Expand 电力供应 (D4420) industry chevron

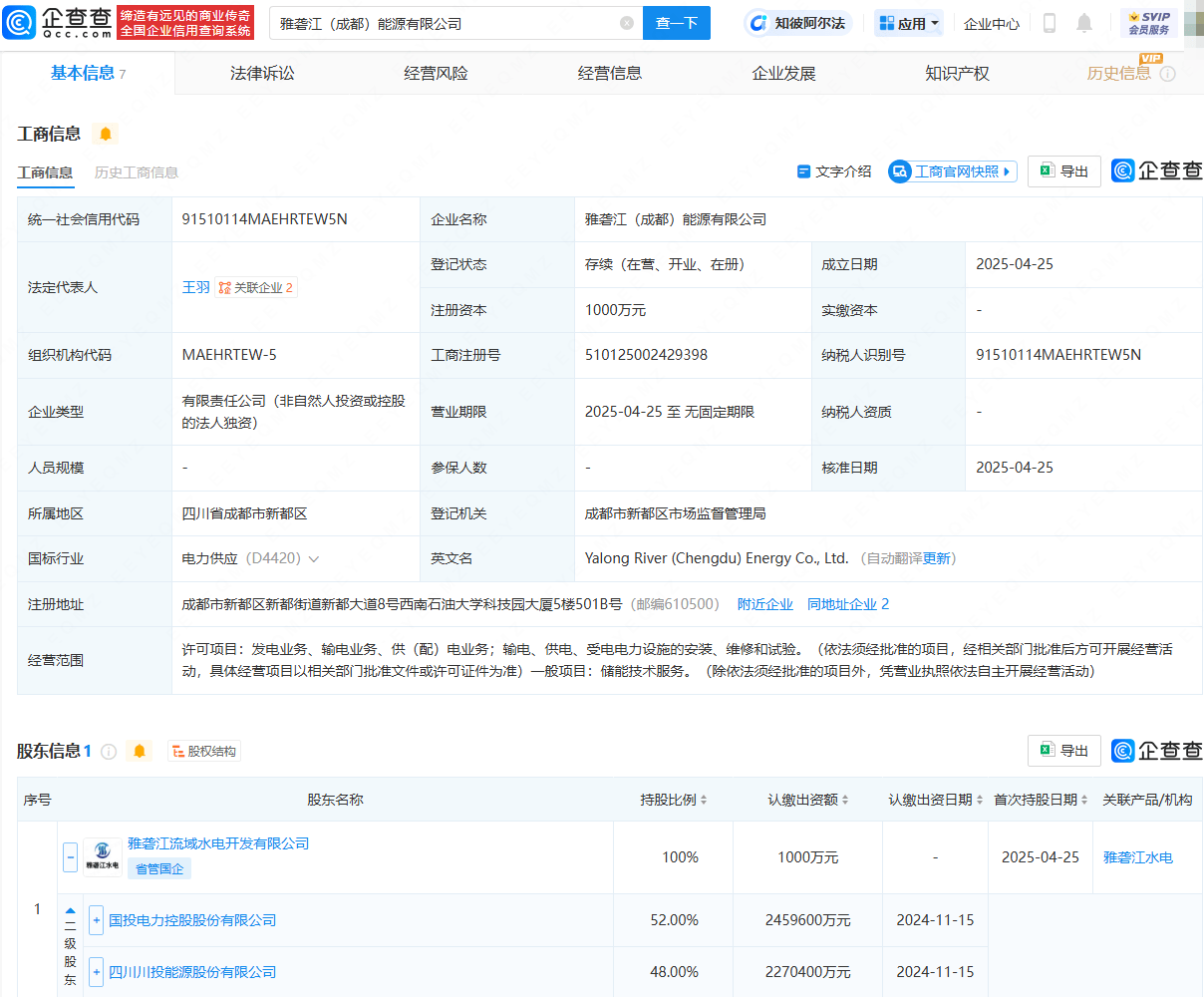314,559
